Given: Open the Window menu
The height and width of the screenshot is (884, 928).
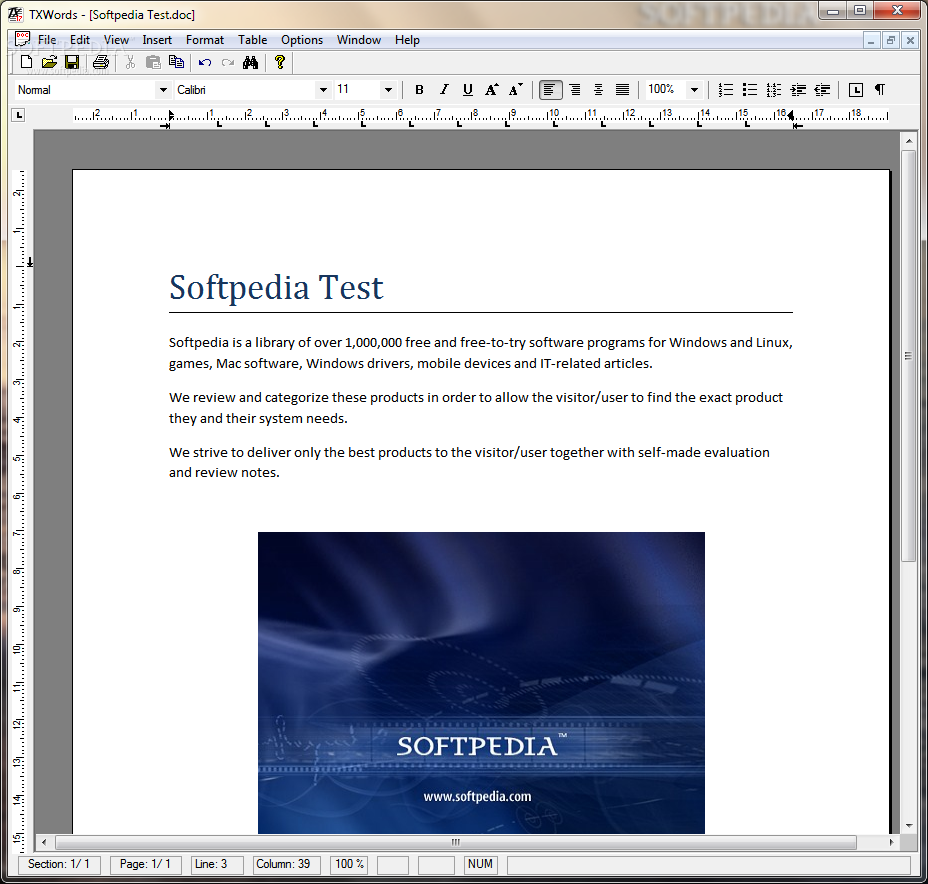Looking at the screenshot, I should [x=359, y=40].
